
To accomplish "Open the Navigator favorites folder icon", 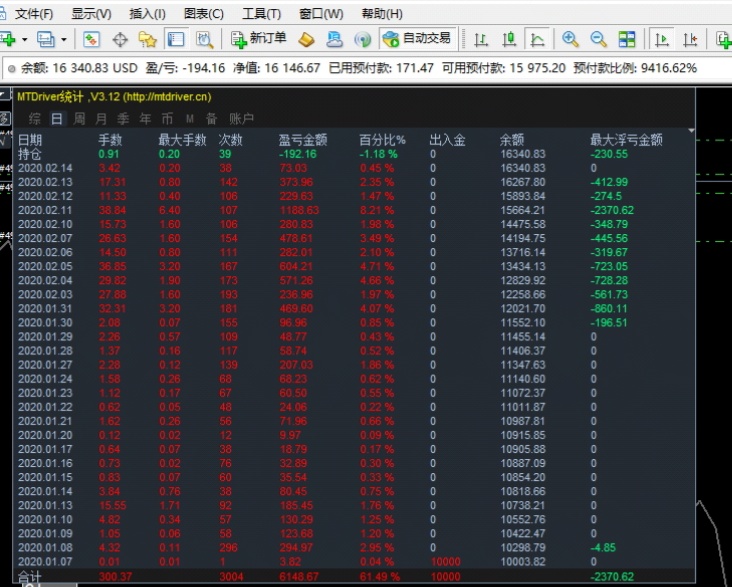I will [148, 40].
